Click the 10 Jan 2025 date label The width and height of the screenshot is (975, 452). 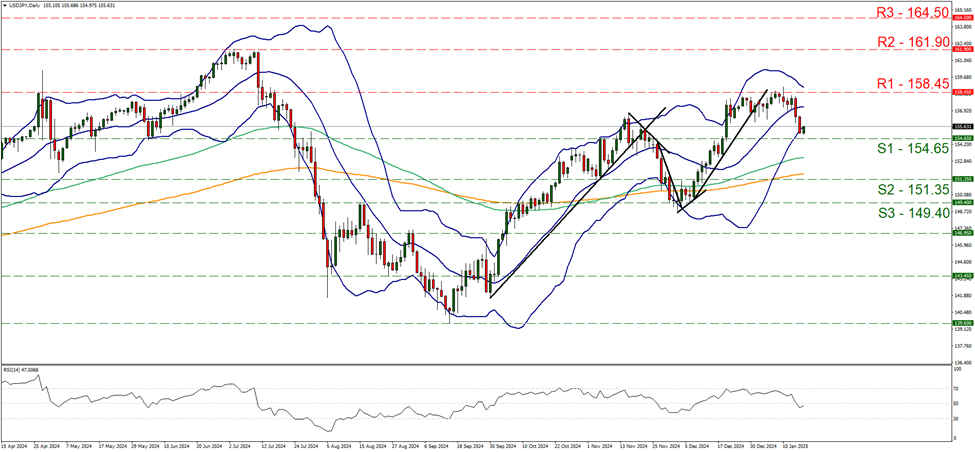[794, 446]
